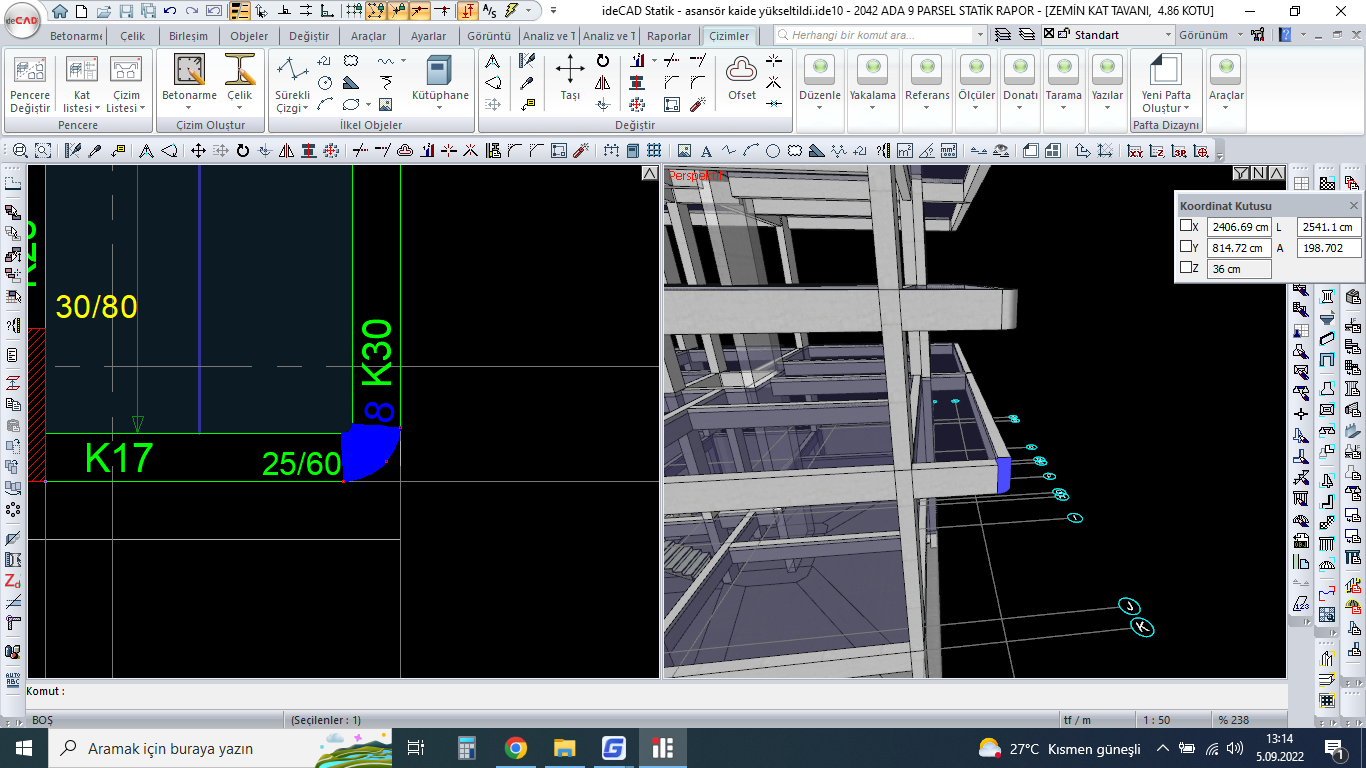Click the command search input field
1366x768 pixels.
[x=880, y=35]
